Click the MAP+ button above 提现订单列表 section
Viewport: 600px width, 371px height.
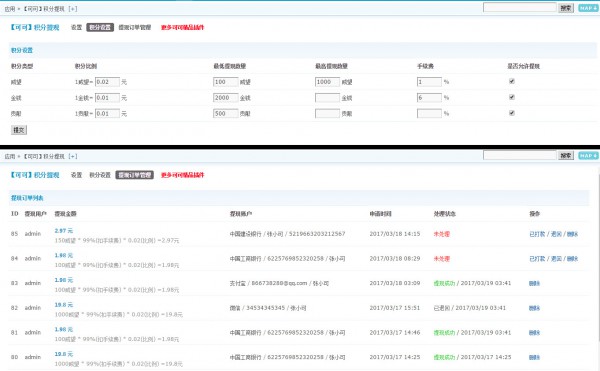pos(588,155)
